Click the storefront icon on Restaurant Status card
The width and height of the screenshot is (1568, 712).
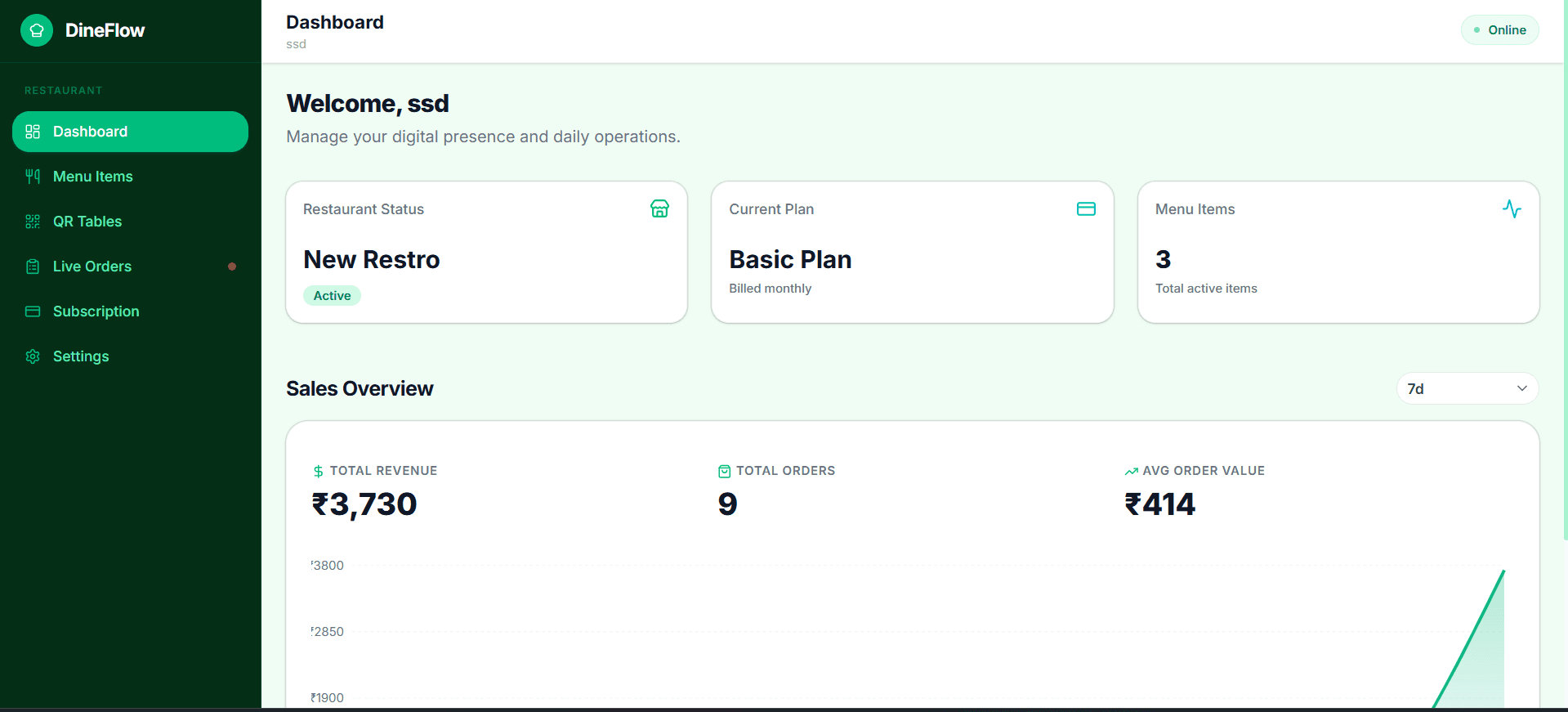pos(659,208)
